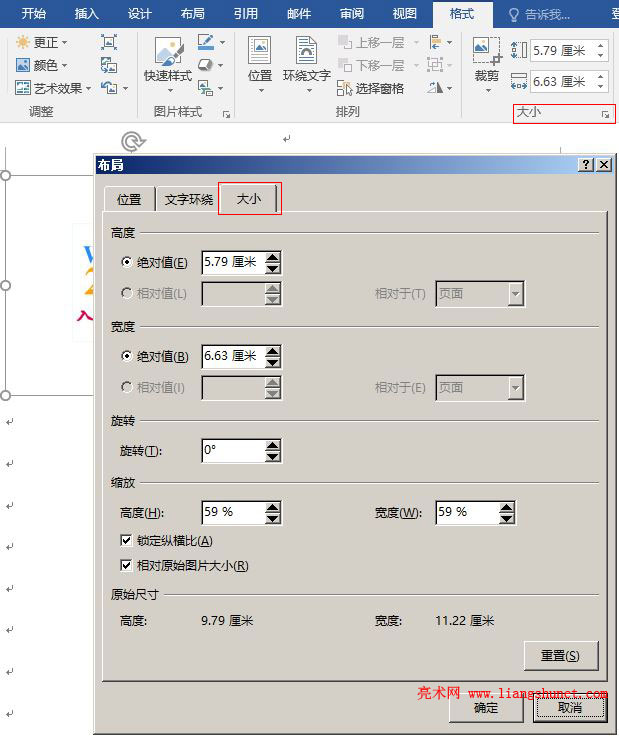619x738 pixels.
Task: Click the Change Picture icon in 调整
Action: (x=109, y=65)
